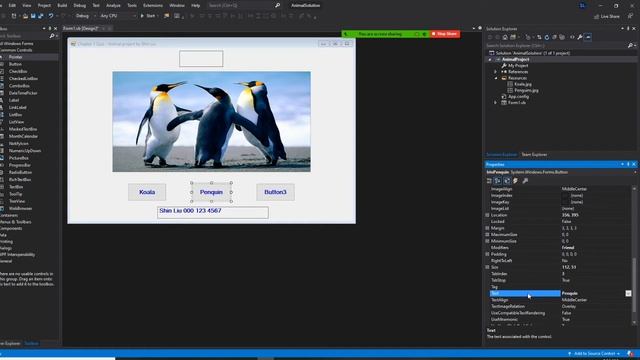Select RadioButton in the Toolbox
The image size is (640, 360).
[20, 172]
